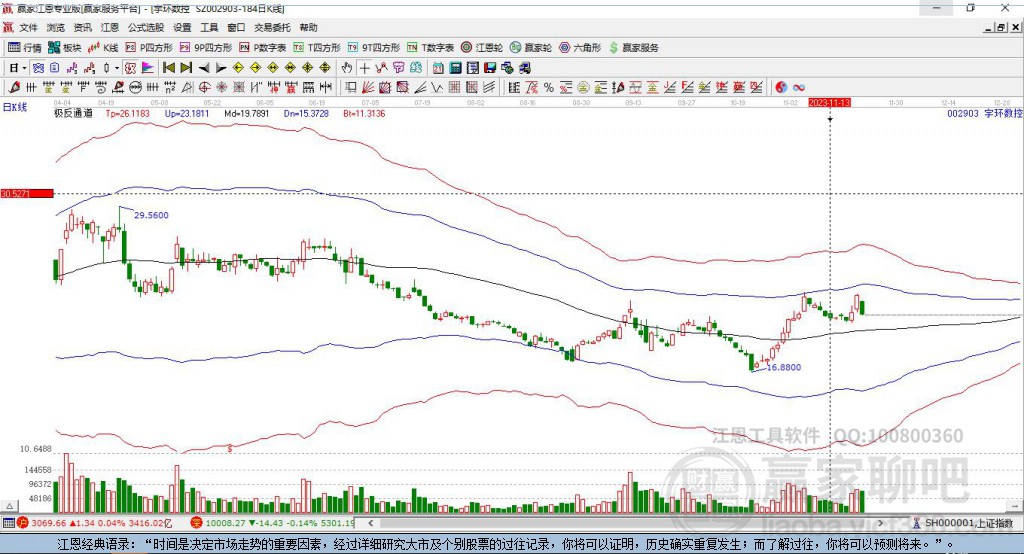This screenshot has width=1024, height=554.
Task: Click horizontal scrollbar right arrow
Action: [x=880, y=523]
